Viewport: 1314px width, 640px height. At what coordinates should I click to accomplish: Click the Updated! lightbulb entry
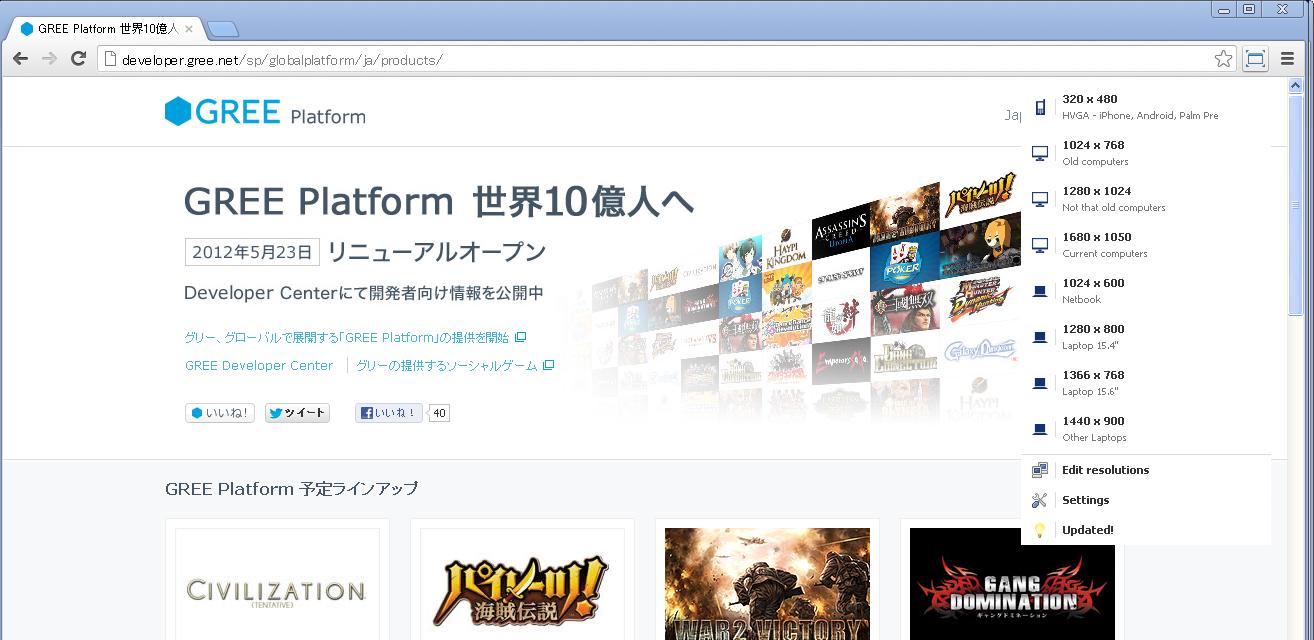pyautogui.click(x=1087, y=530)
